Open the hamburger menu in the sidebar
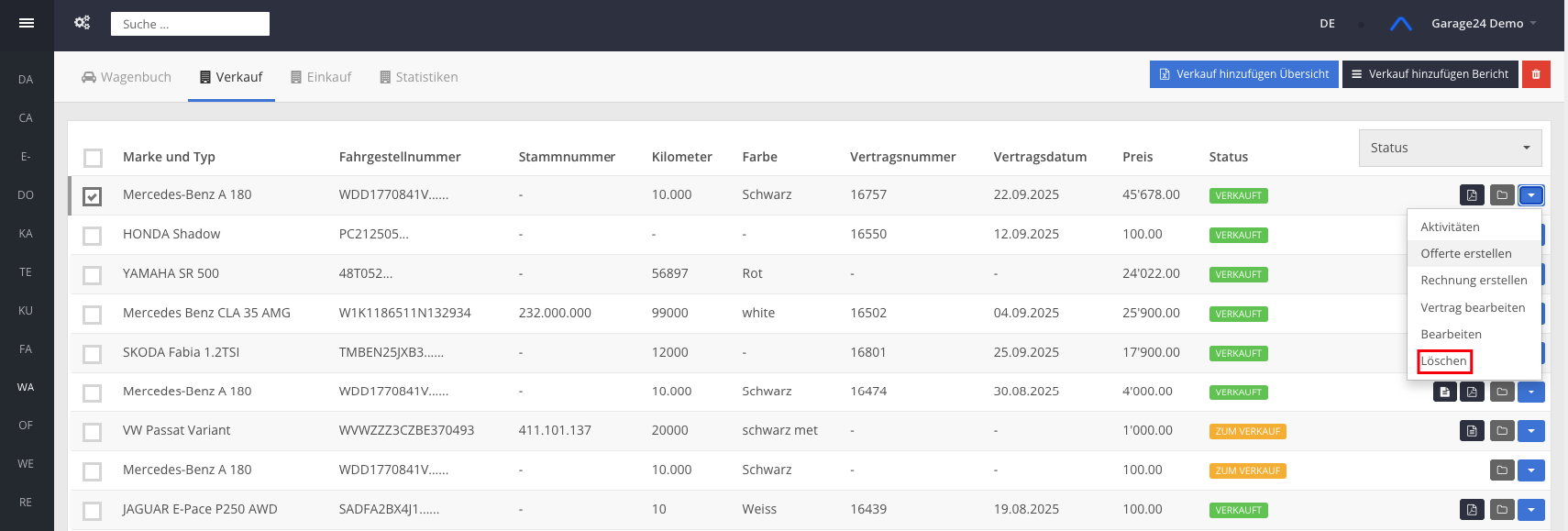The image size is (1568, 531). [27, 23]
